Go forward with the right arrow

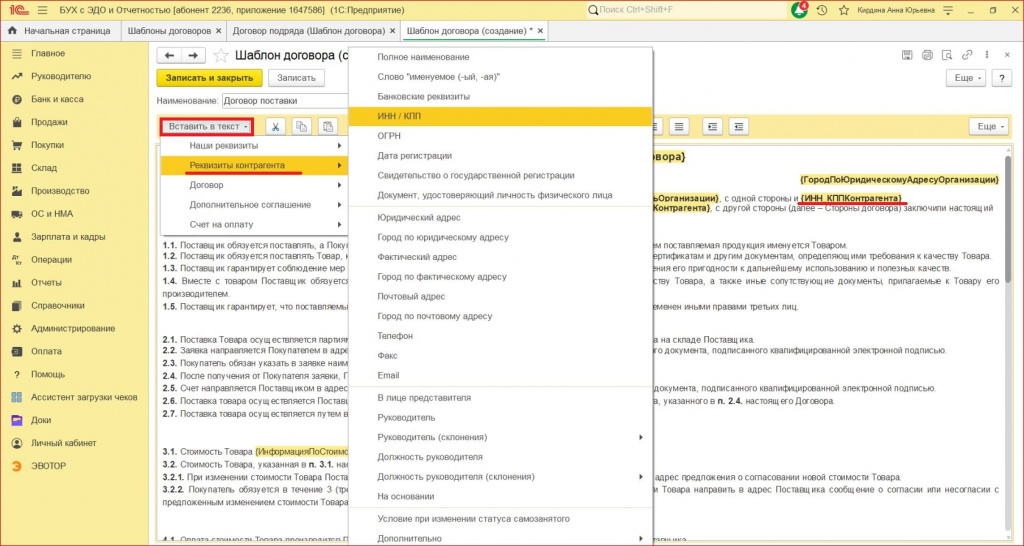193,56
